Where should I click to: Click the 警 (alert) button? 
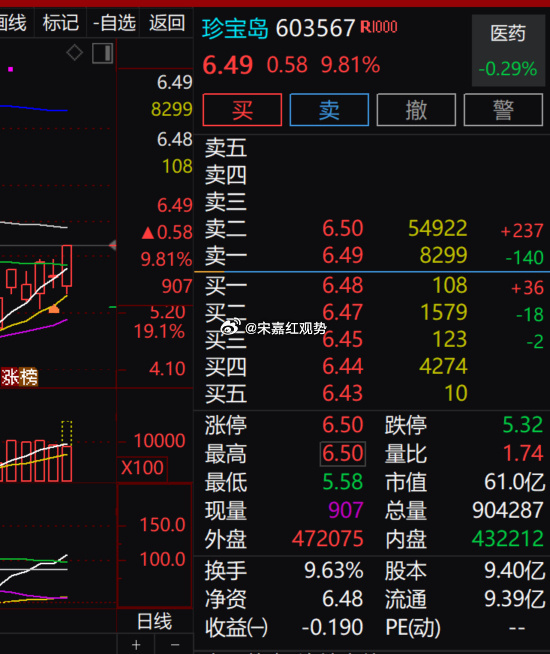pyautogui.click(x=503, y=110)
